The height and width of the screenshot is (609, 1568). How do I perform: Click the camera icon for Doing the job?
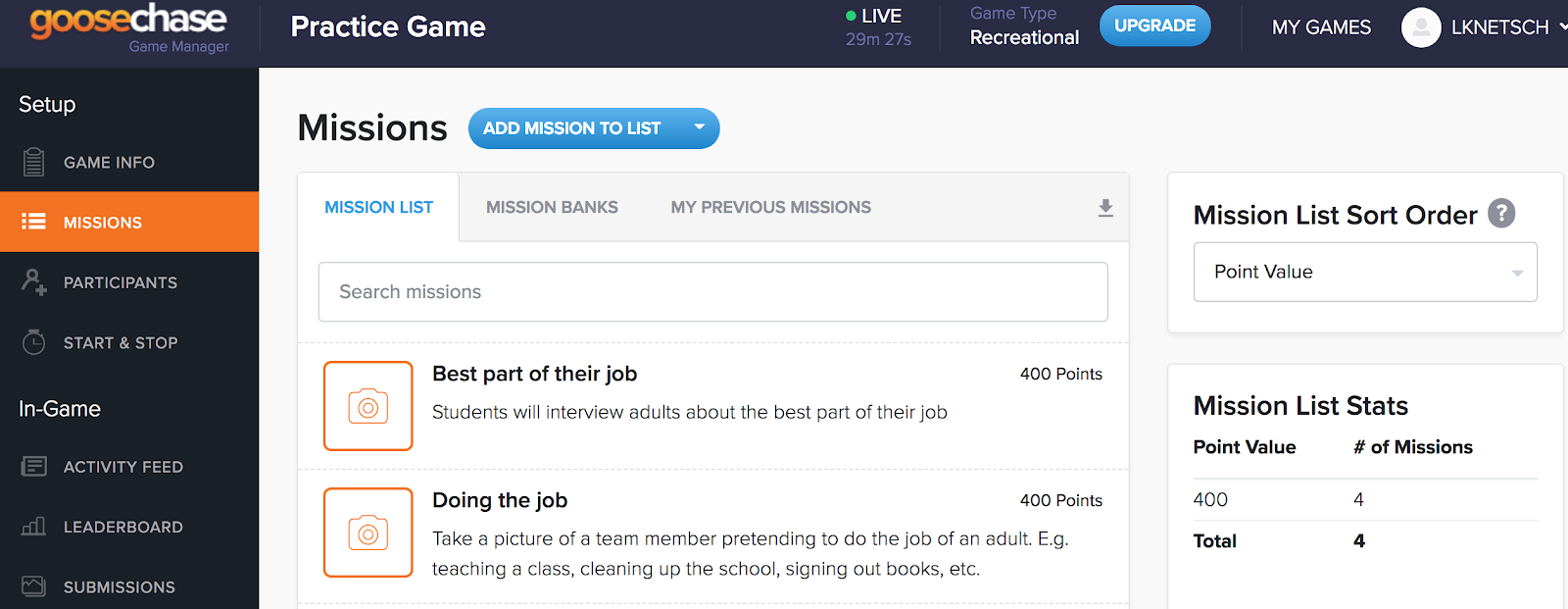[368, 533]
